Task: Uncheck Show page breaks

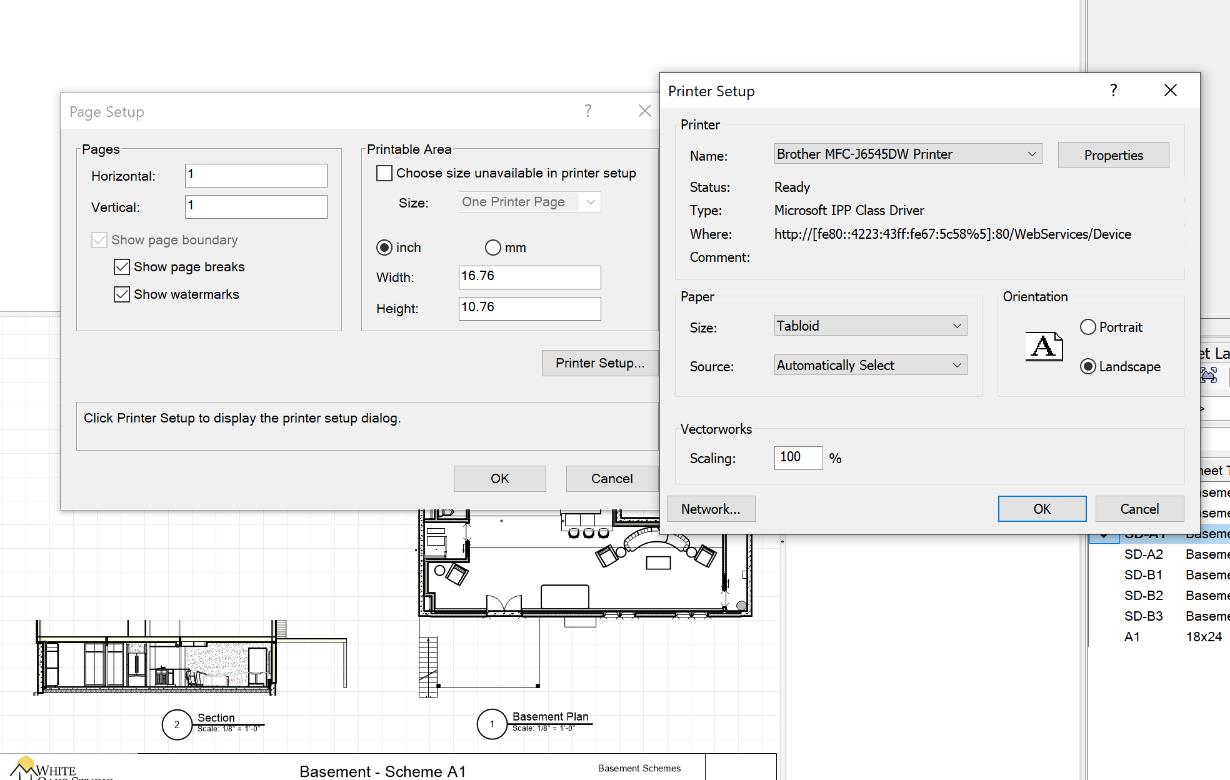Action: pyautogui.click(x=122, y=267)
